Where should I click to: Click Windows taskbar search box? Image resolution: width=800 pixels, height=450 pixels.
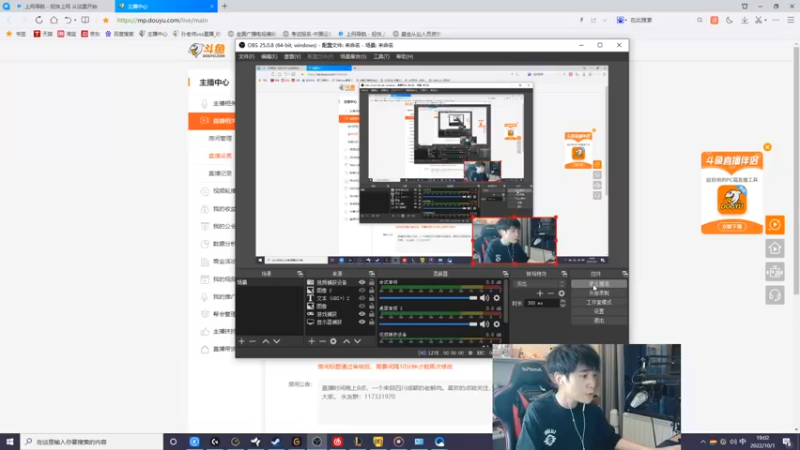[x=92, y=442]
